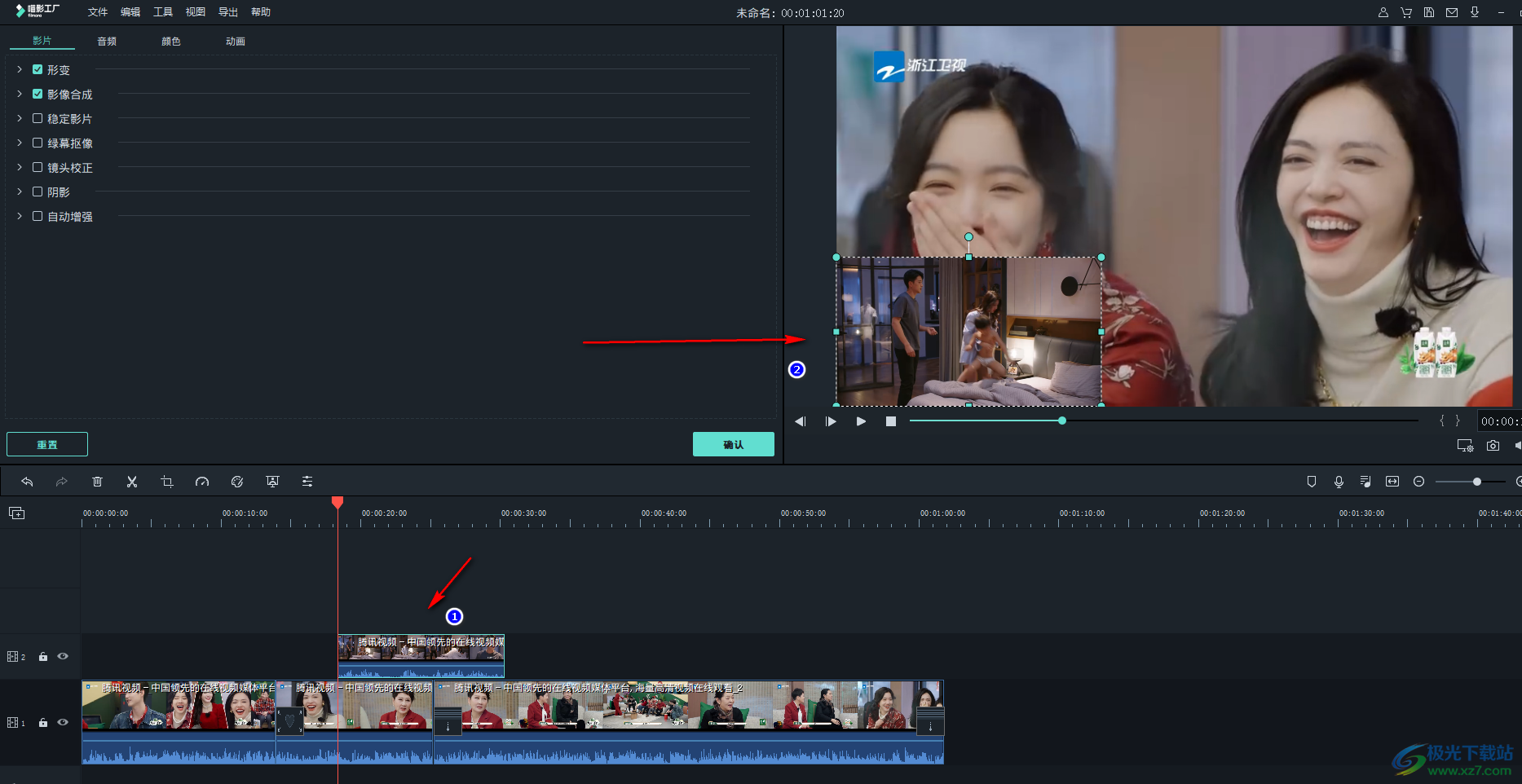Click the preview progress slider handle
This screenshot has width=1522, height=784.
tap(1061, 421)
